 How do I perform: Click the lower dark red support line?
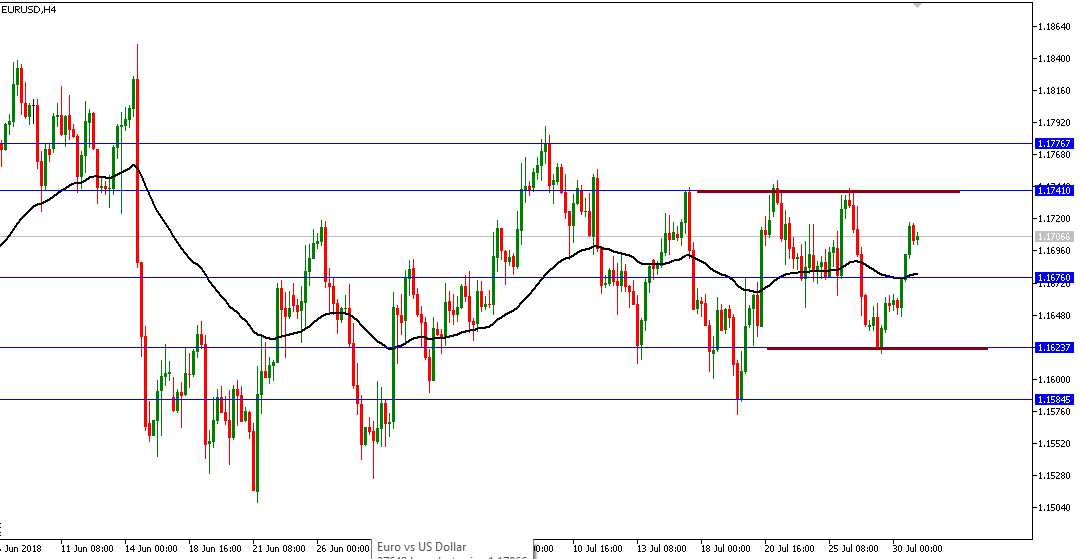pyautogui.click(x=877, y=348)
